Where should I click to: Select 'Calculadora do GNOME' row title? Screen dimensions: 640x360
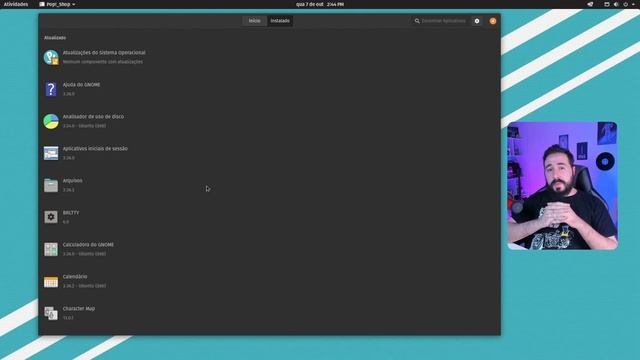(88, 244)
